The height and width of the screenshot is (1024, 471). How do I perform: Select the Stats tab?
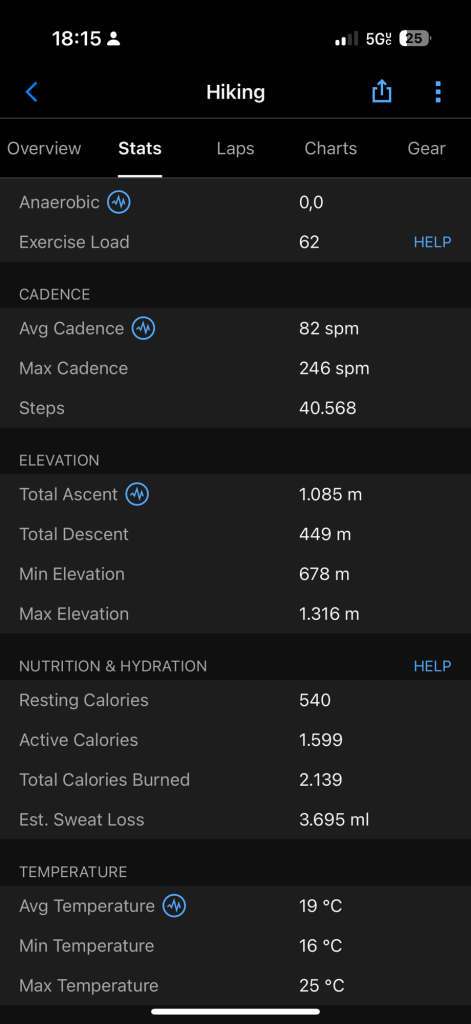140,148
